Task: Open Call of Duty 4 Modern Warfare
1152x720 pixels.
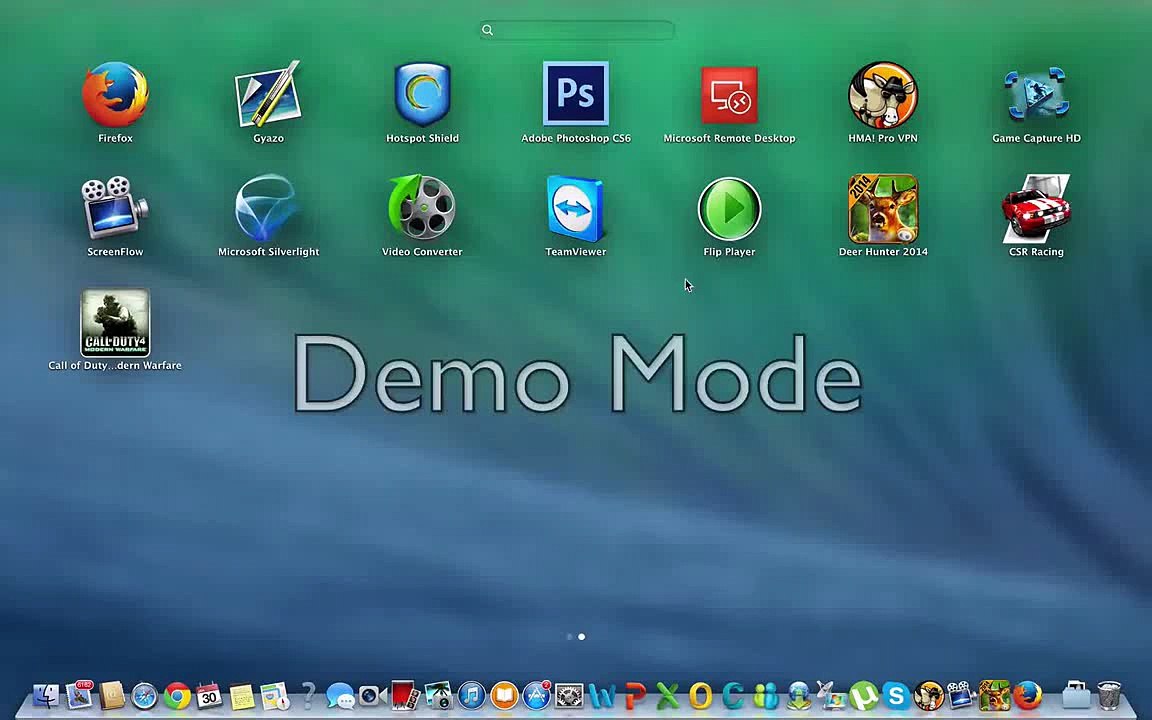Action: pos(115,323)
